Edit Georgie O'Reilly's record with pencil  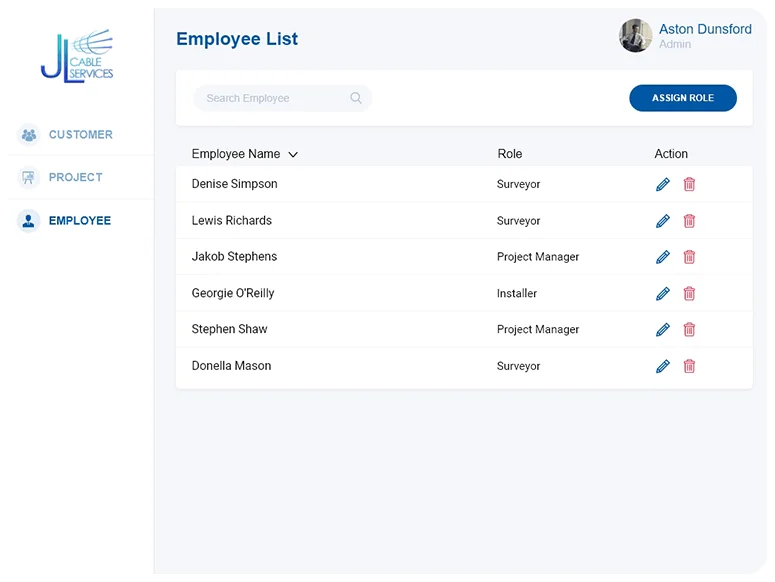(662, 293)
